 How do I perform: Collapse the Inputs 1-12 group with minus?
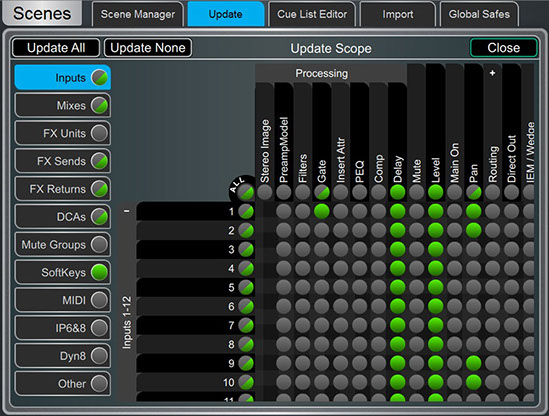point(127,211)
